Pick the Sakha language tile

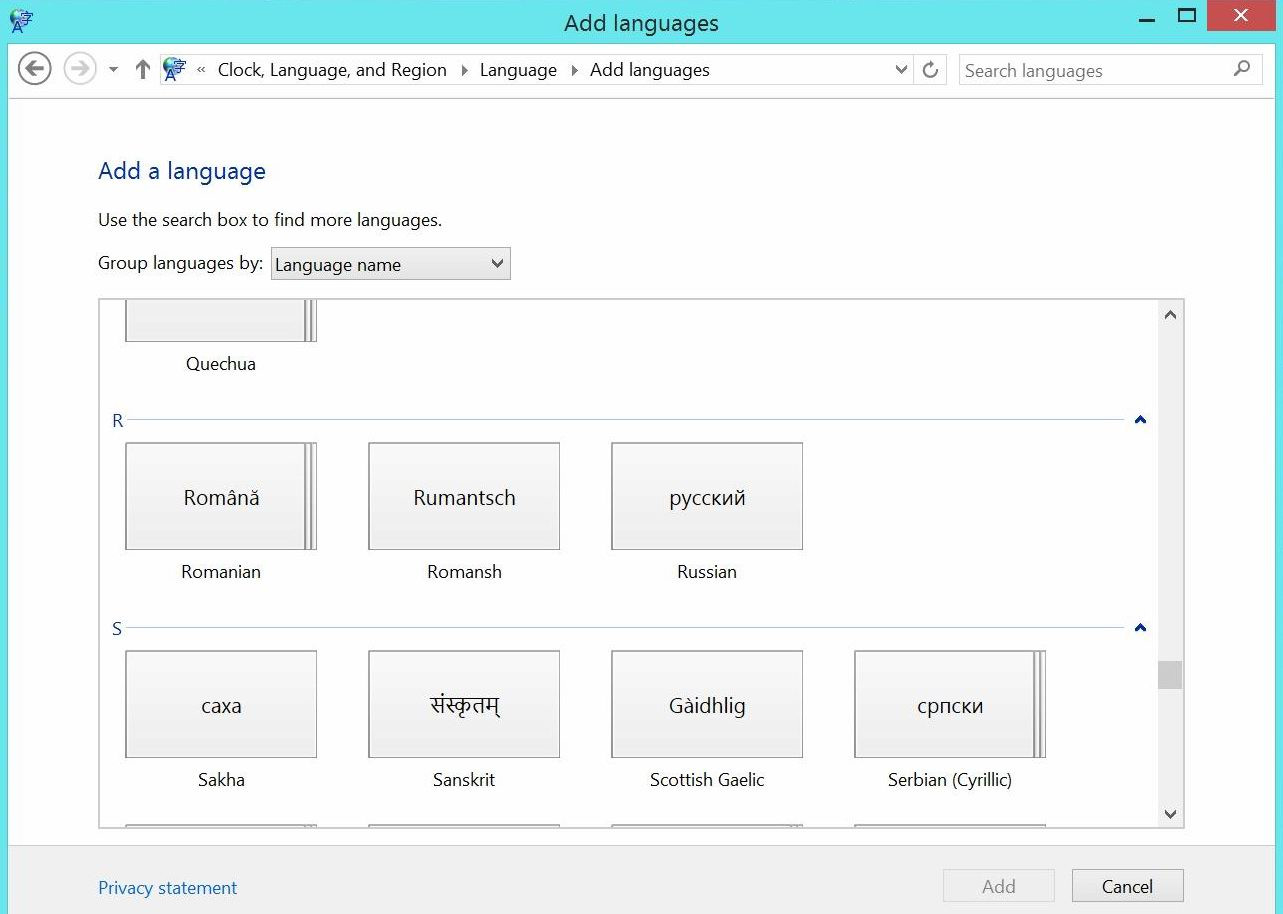pyautogui.click(x=221, y=705)
